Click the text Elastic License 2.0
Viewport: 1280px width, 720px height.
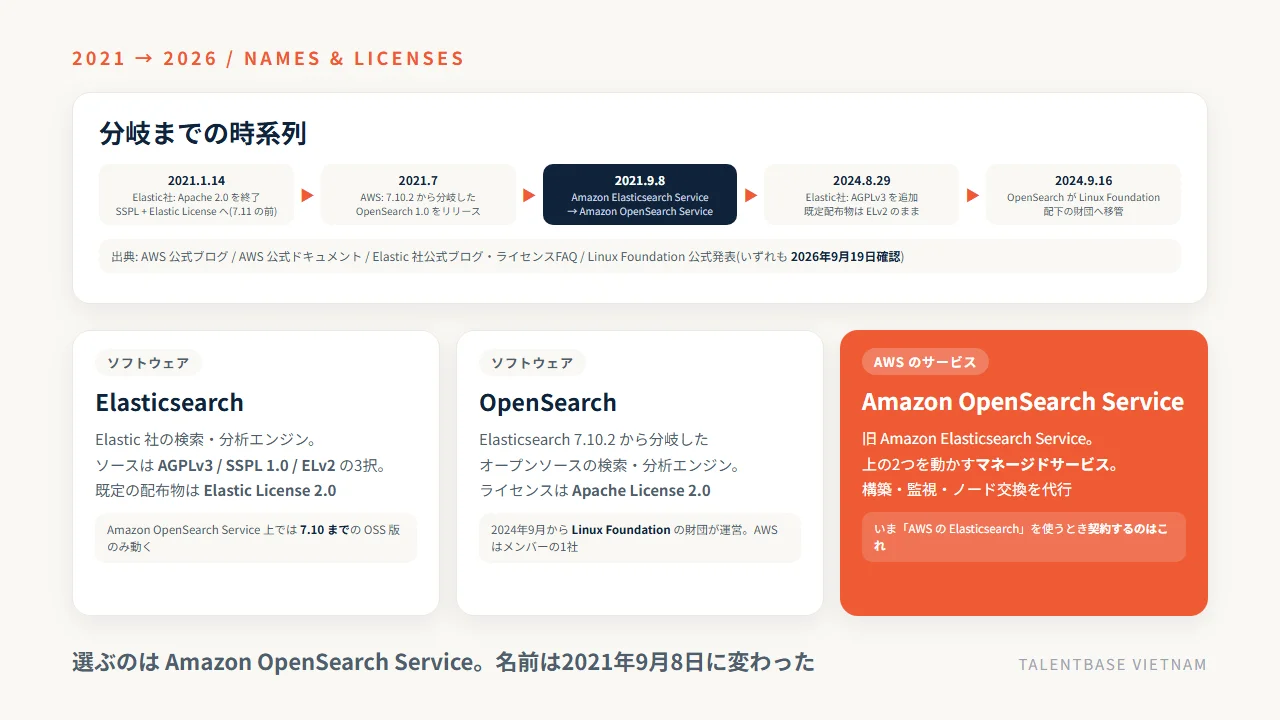270,491
